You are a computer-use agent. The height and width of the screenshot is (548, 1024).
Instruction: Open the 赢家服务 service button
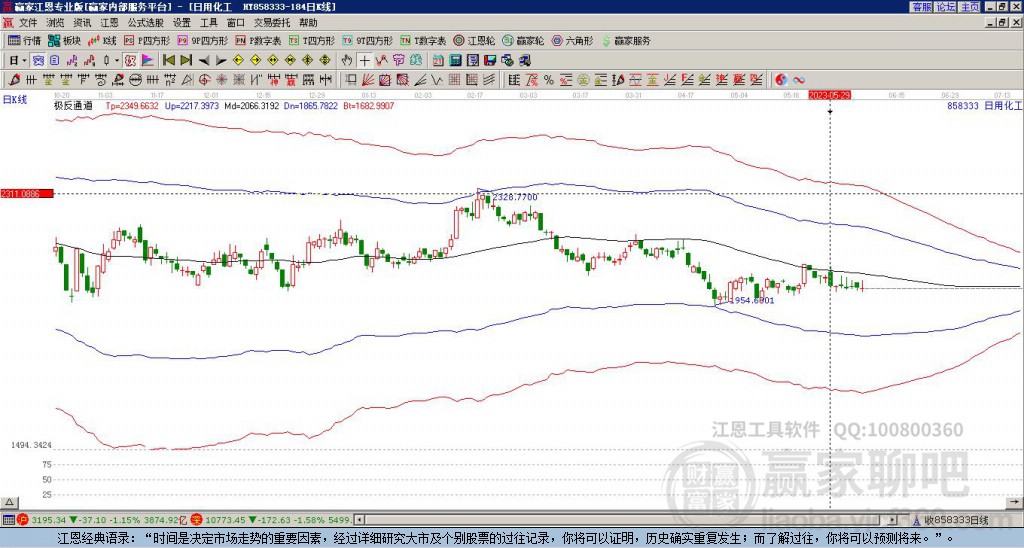(625, 40)
